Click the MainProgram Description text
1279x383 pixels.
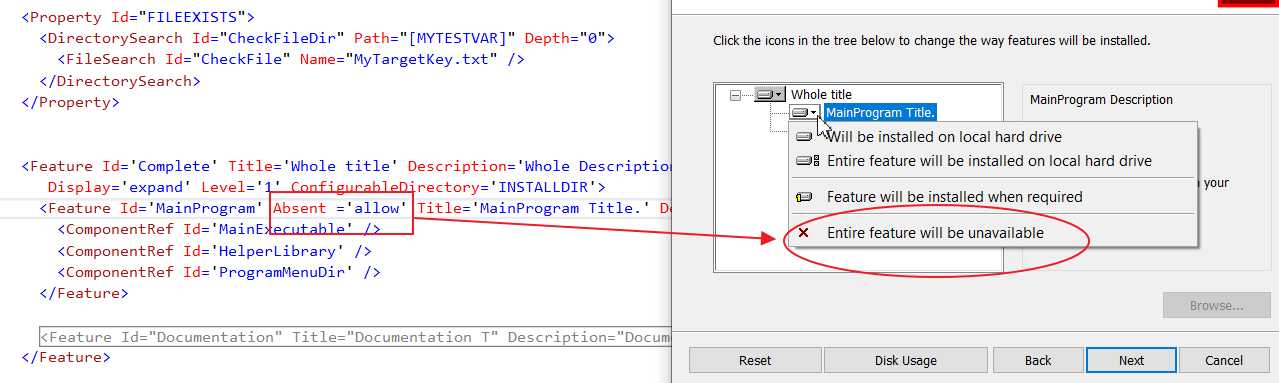1101,100
